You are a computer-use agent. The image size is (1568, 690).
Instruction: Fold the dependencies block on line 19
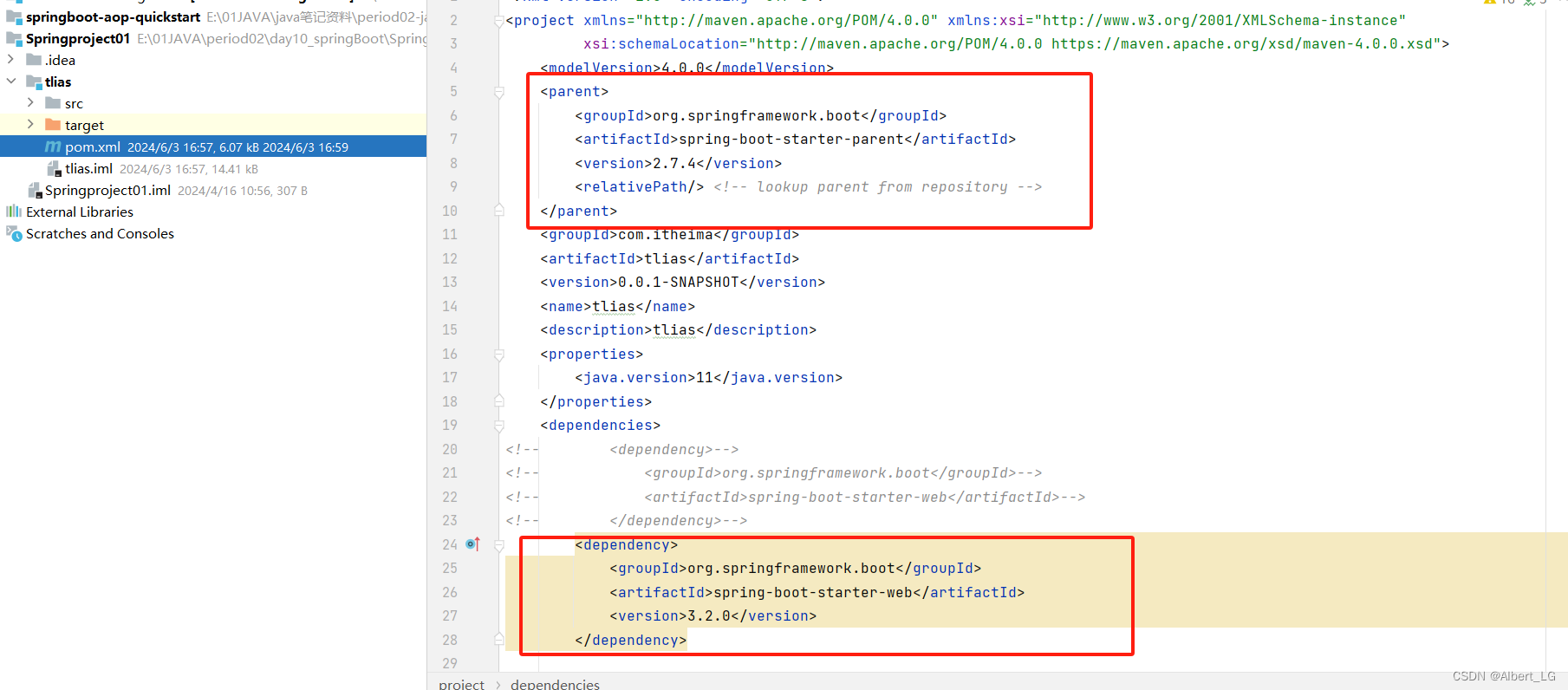[x=499, y=426]
